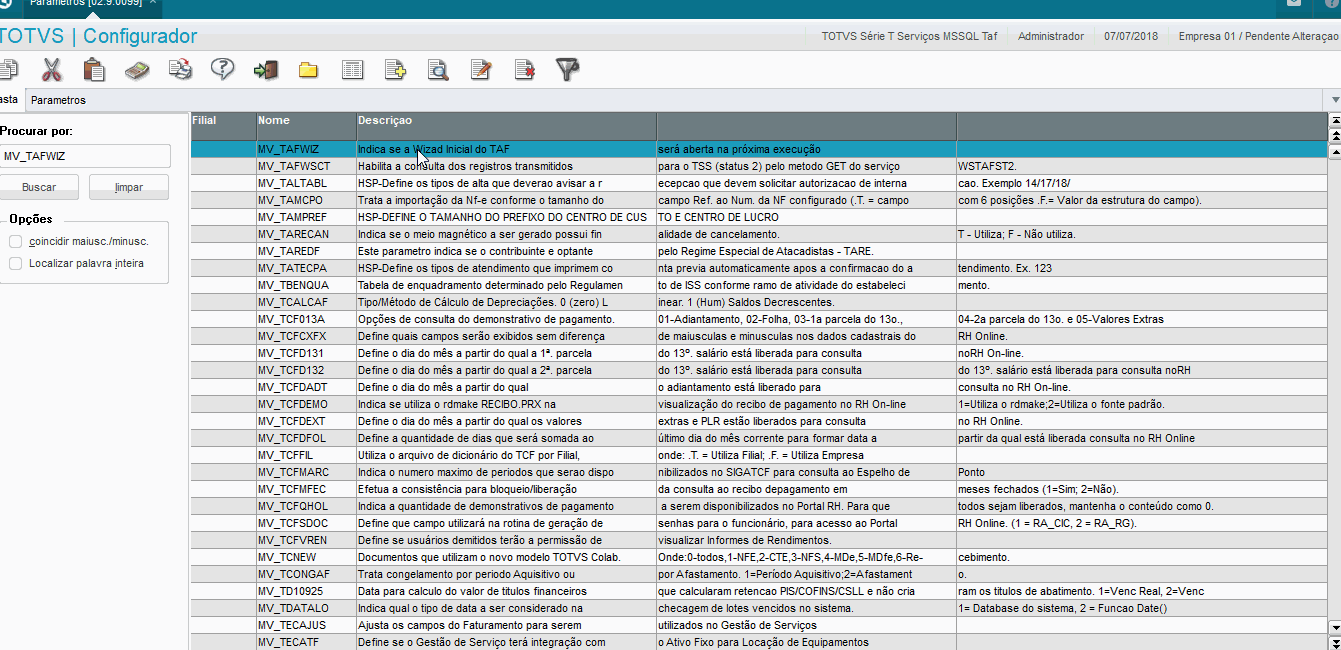Click the copy documents icon in toolbar
The image size is (1341, 650).
click(8, 70)
